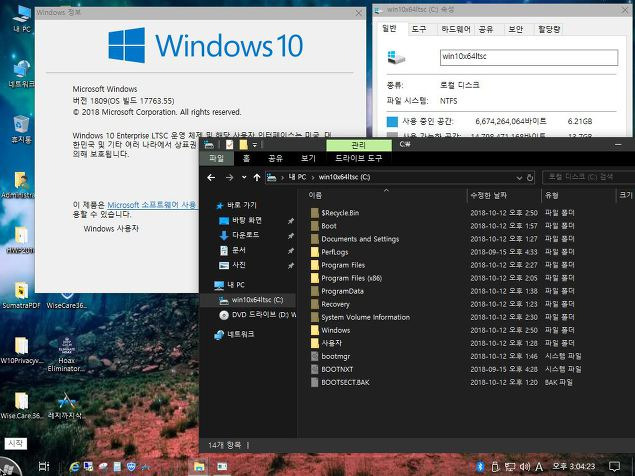Click the Hoax Eliminator desktop icon
Viewport: 635px width, 476px height.
[66, 354]
